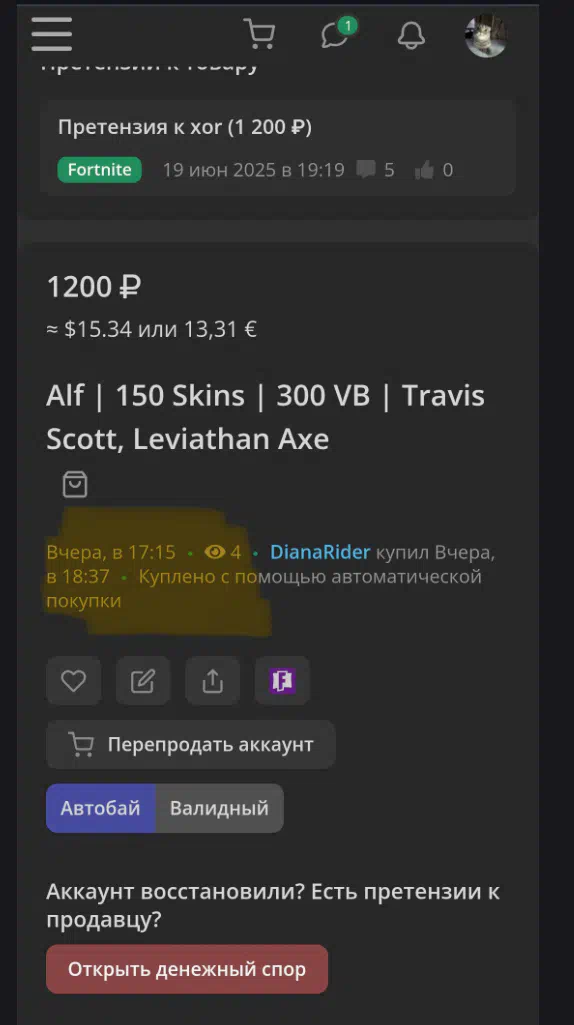Open the DianaRider profile link
The image size is (574, 1025).
320,552
